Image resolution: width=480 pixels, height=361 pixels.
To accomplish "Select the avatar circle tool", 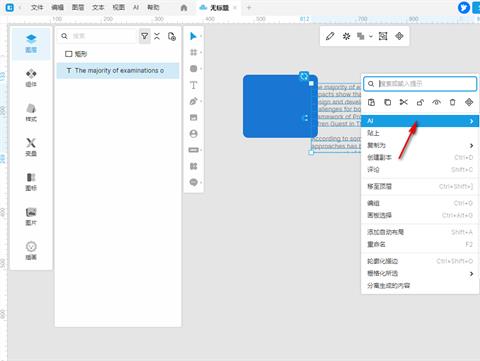I will point(193,134).
